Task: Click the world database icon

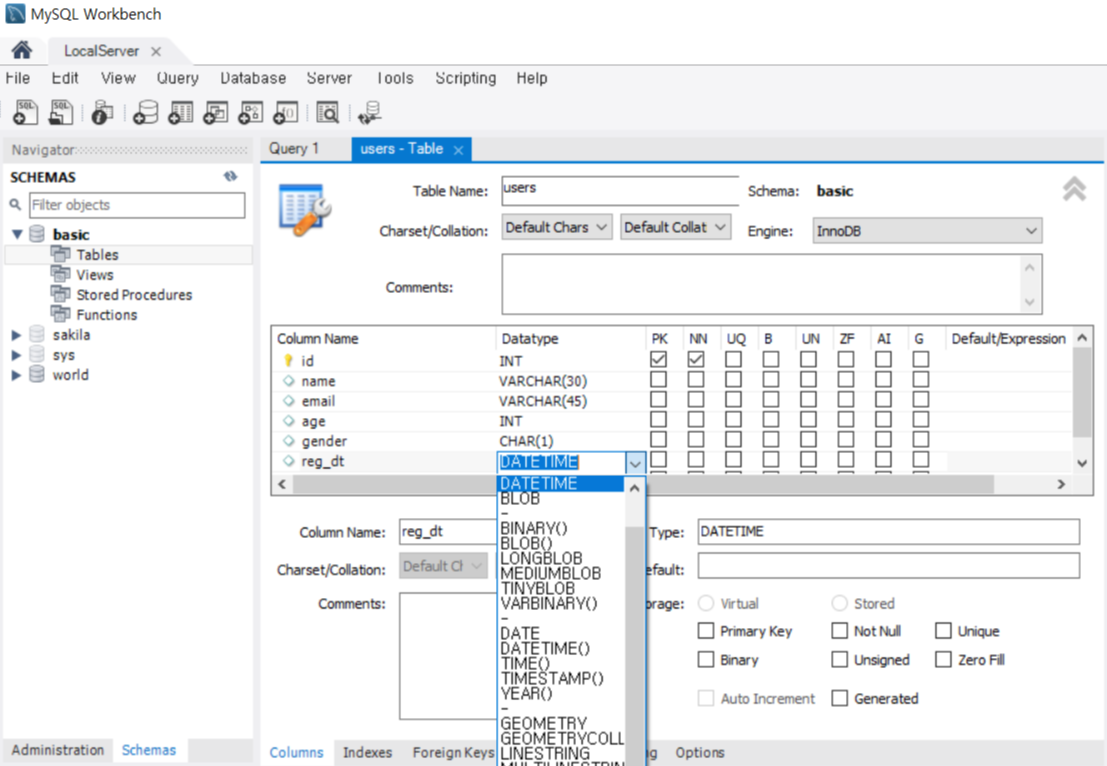Action: 37,374
